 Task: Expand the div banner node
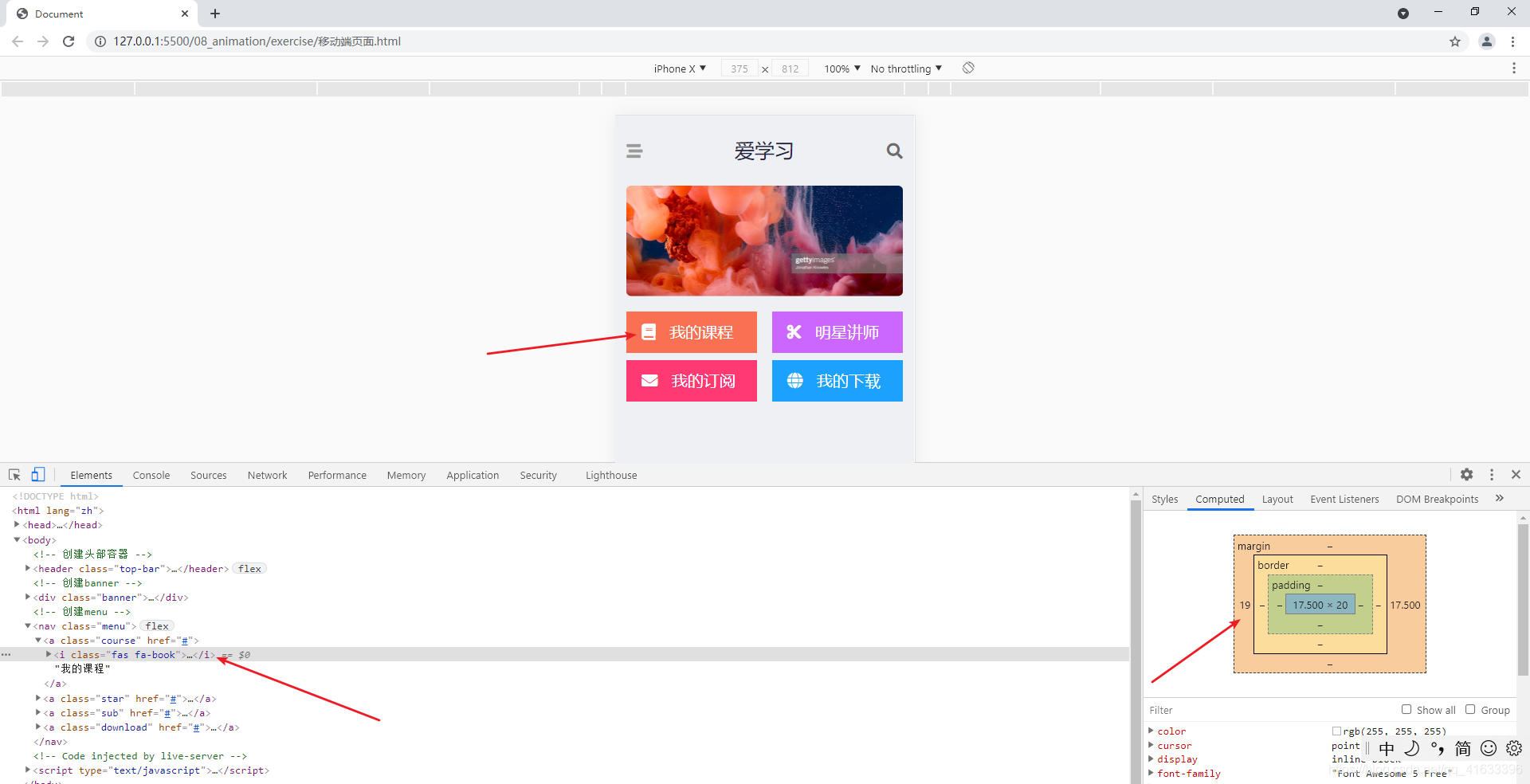click(x=28, y=597)
